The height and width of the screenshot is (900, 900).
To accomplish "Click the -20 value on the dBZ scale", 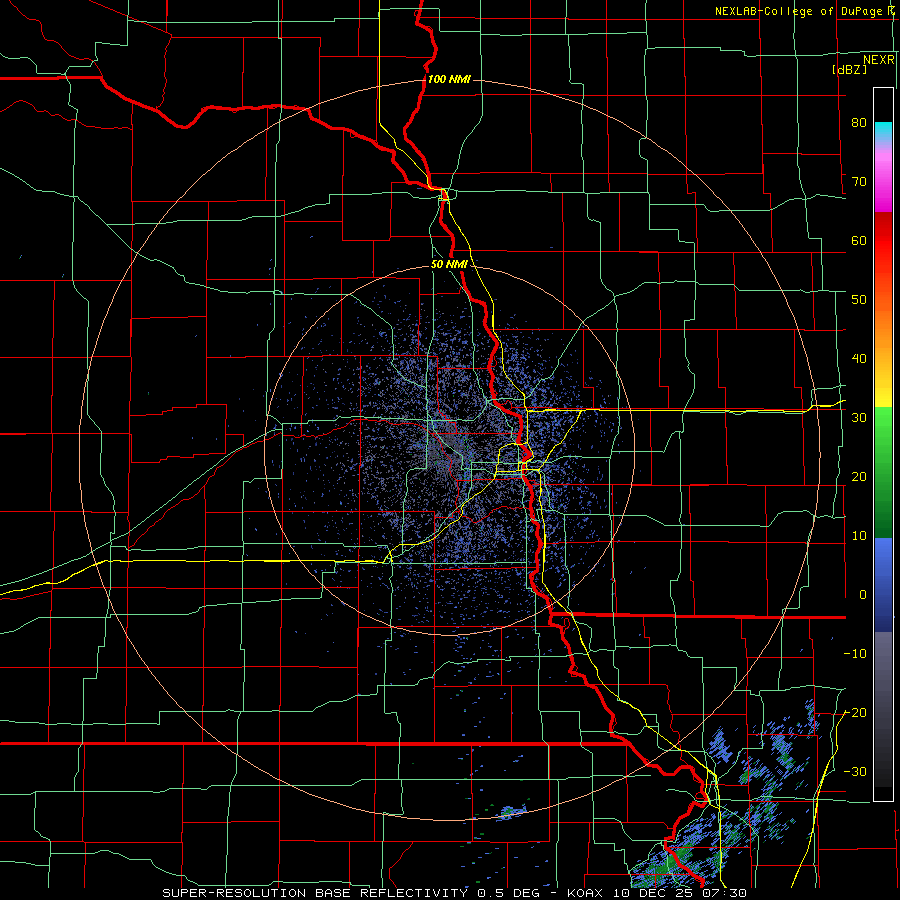I will (x=855, y=713).
